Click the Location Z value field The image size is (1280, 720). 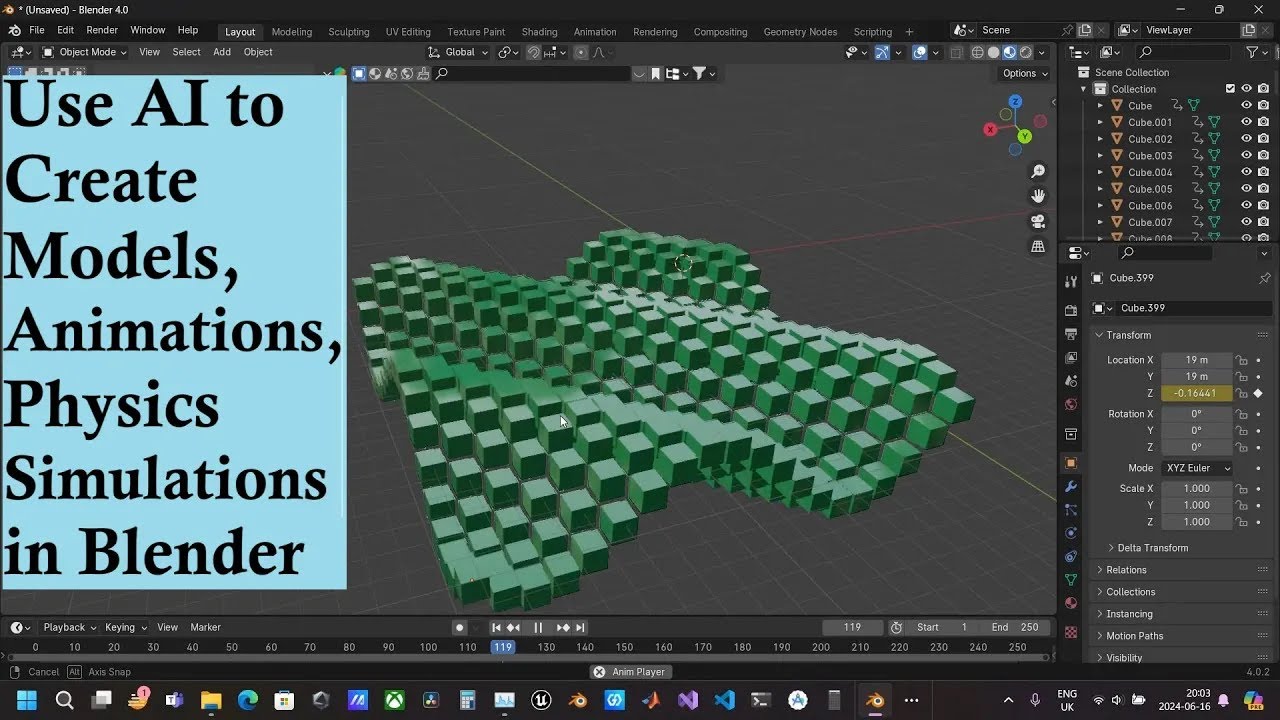(x=1196, y=393)
